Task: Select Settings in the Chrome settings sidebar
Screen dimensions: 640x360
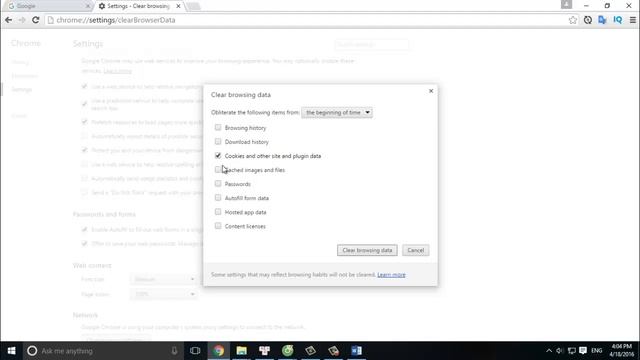Action: pos(22,89)
